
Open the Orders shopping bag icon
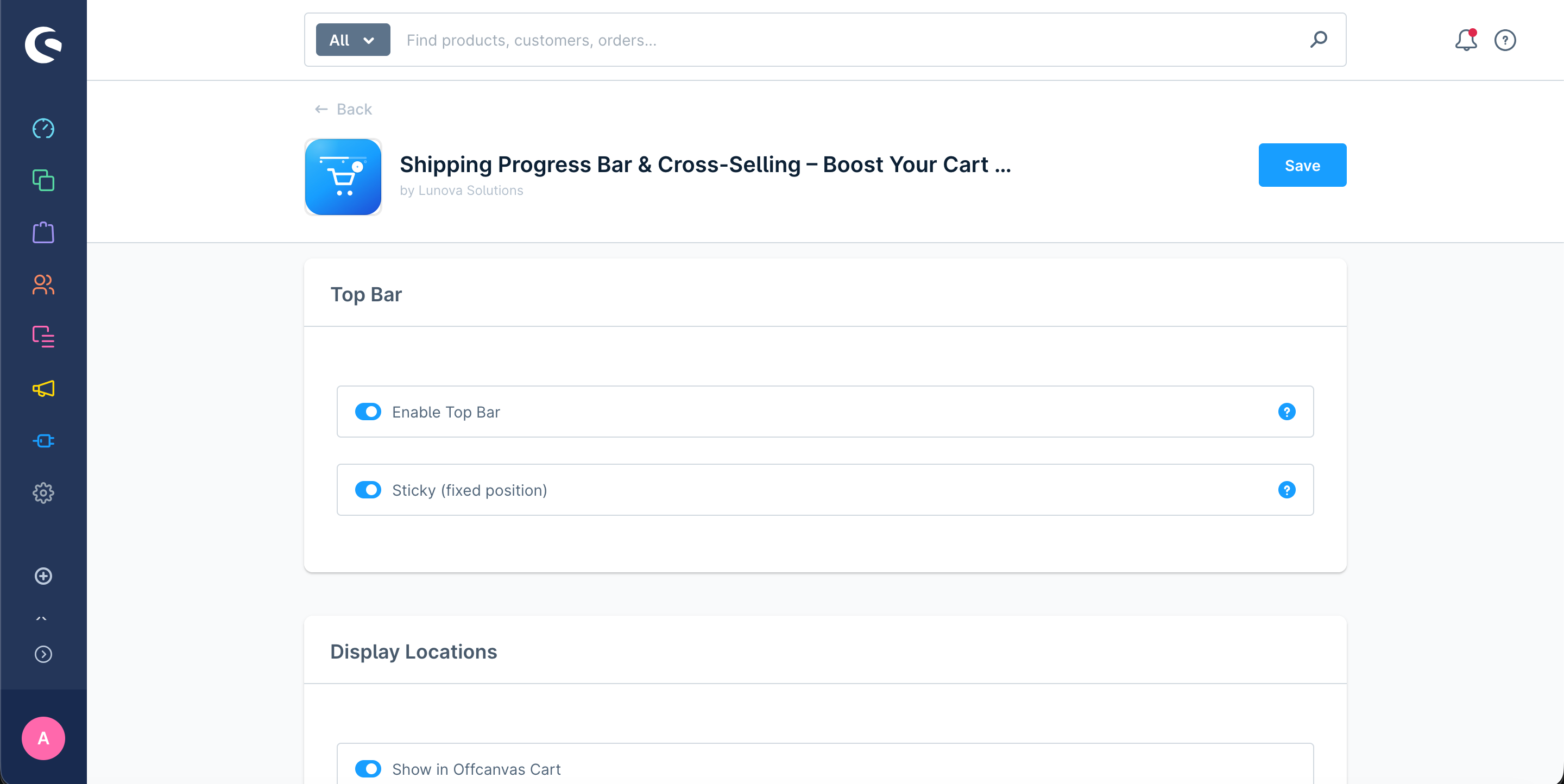pos(43,232)
